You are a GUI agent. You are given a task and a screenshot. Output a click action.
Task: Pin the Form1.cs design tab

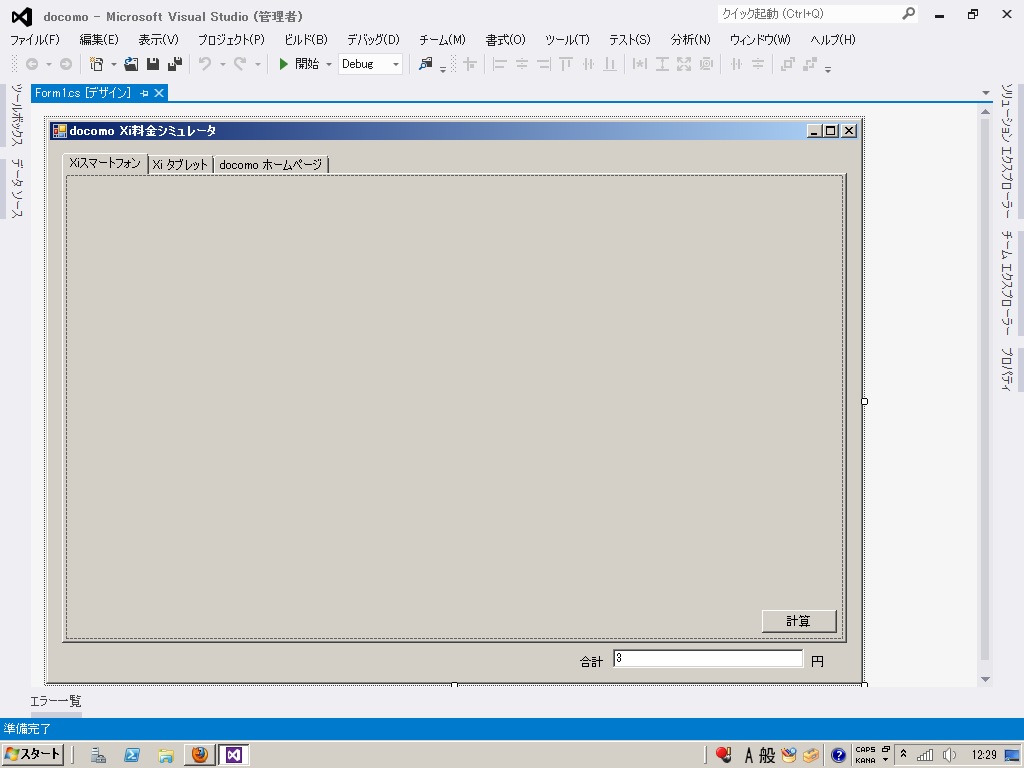click(x=144, y=93)
